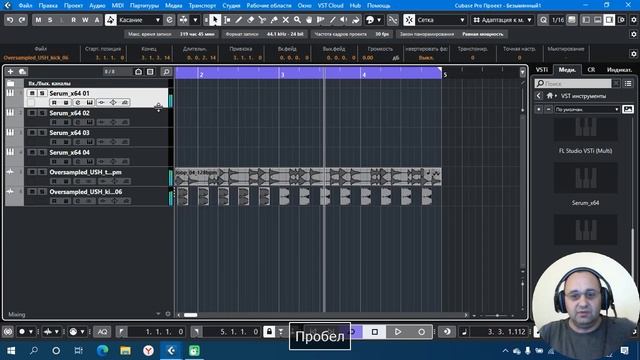Viewport: 640px width, 360px height.
Task: Toggle Mute on Serum_x64 01 track
Action: click(x=32, y=93)
